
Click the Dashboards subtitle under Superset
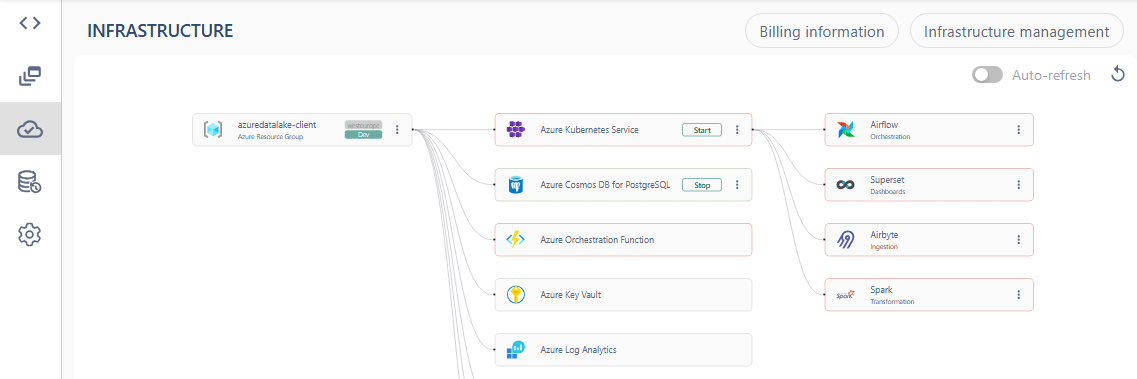(888, 191)
